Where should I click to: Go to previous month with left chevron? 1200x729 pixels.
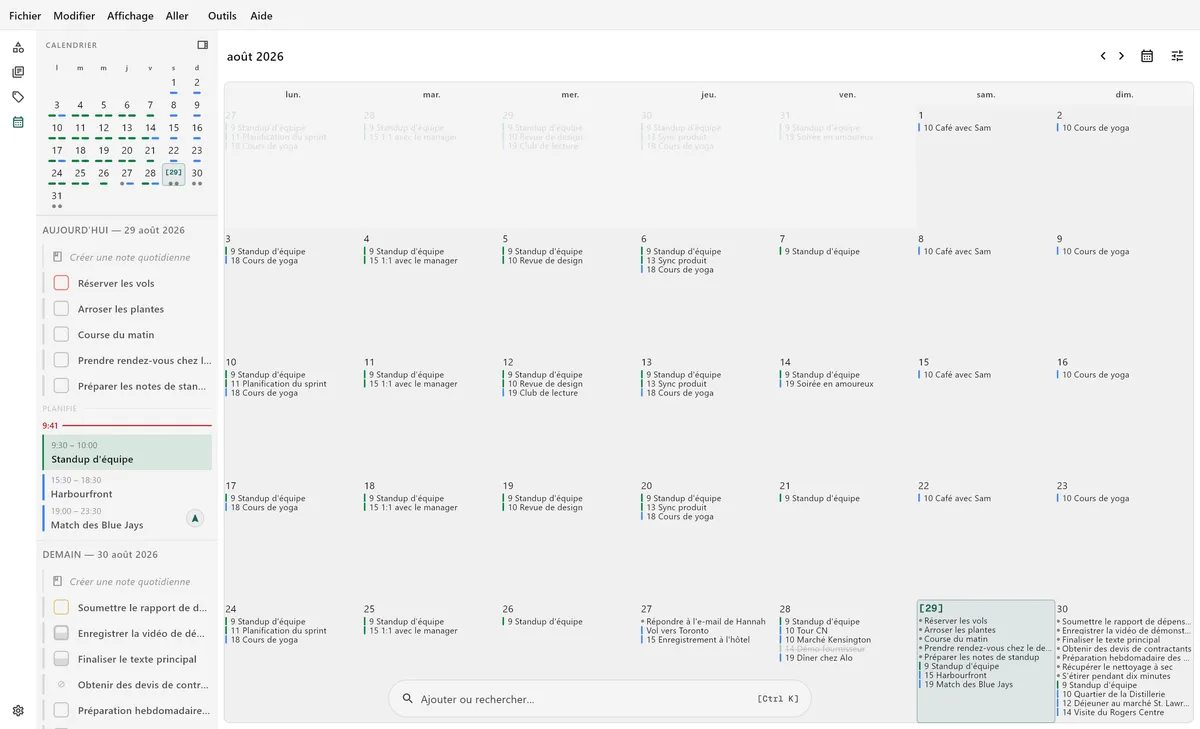click(x=1103, y=56)
